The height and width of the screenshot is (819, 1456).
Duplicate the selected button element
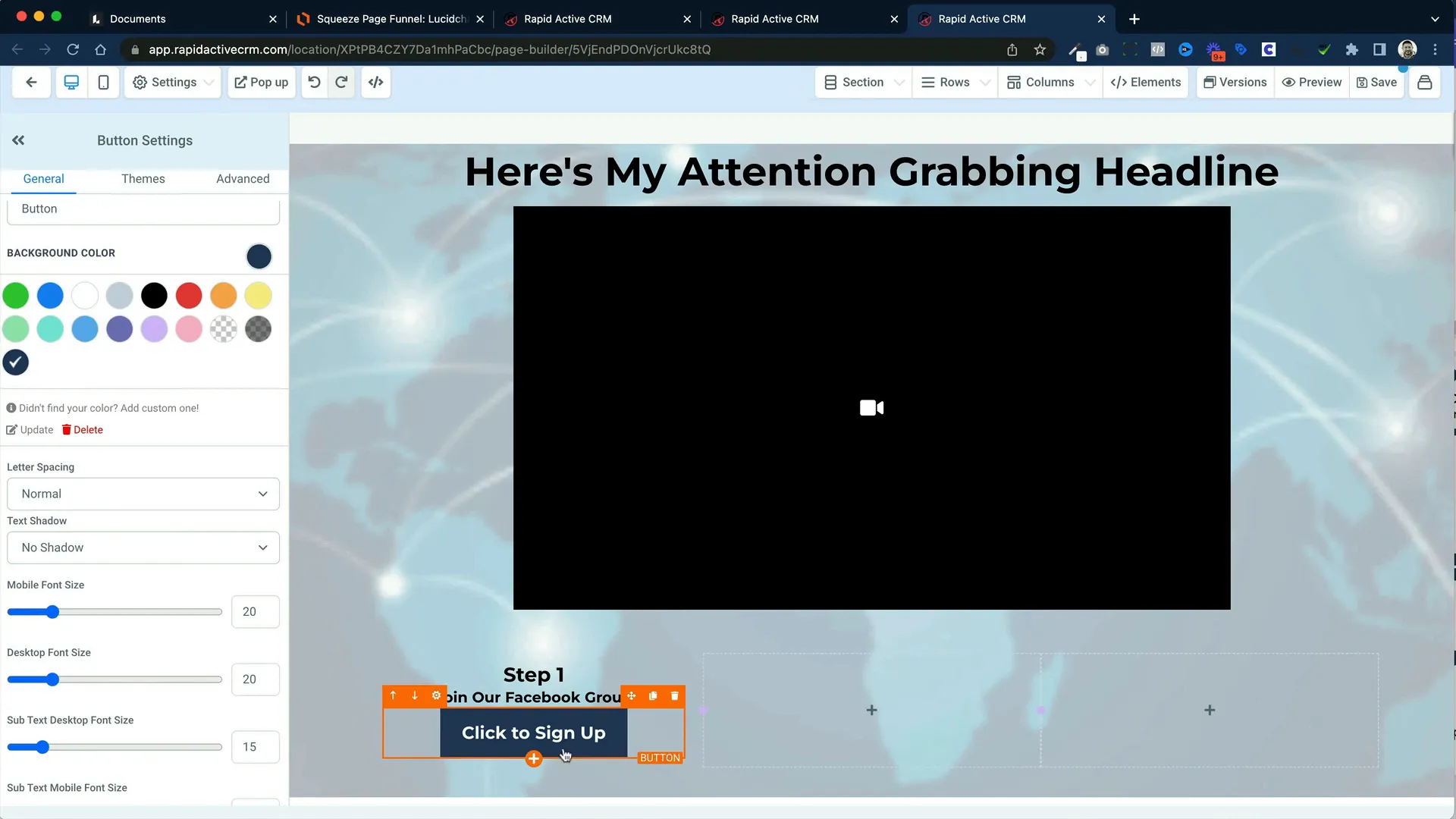653,695
